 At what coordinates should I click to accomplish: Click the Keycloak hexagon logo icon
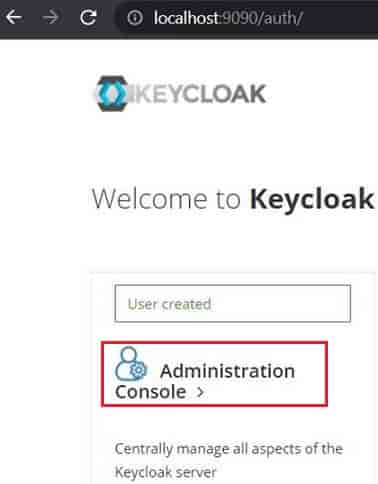(x=112, y=94)
